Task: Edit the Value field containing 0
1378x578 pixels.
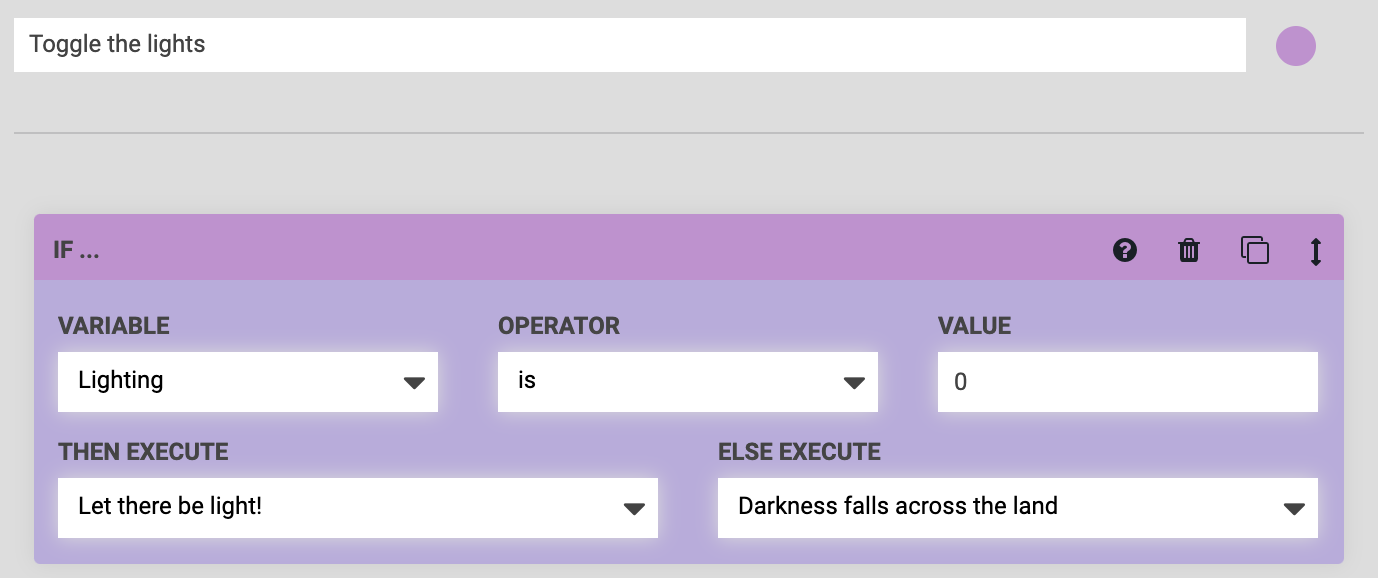Action: (x=1127, y=382)
